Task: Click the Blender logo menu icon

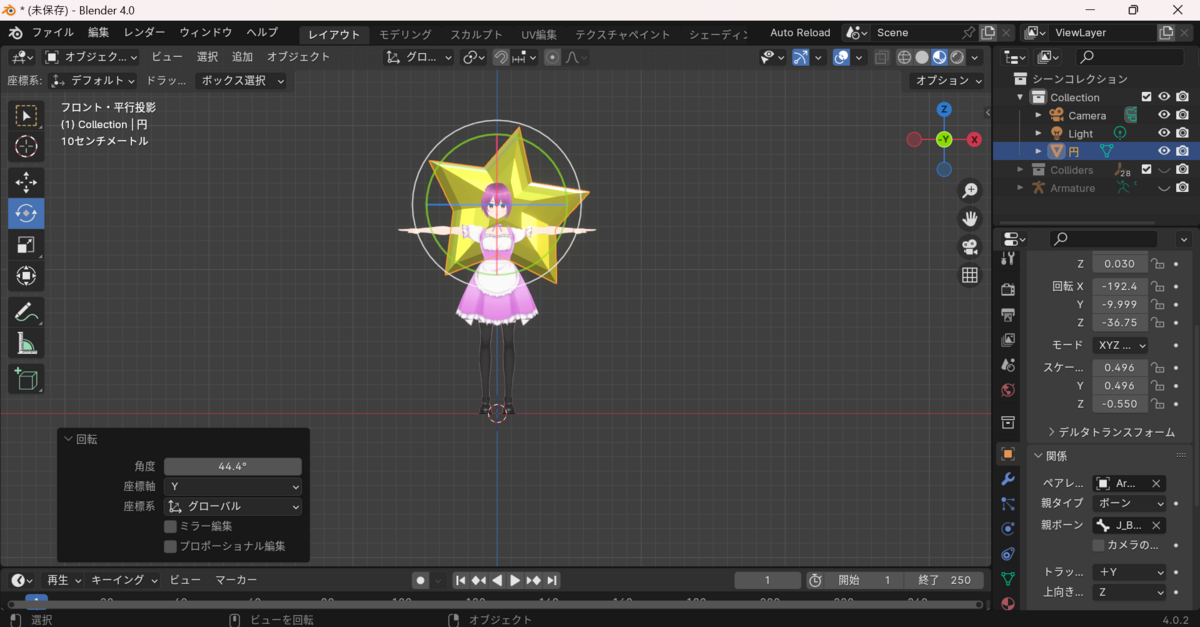Action: 15,33
